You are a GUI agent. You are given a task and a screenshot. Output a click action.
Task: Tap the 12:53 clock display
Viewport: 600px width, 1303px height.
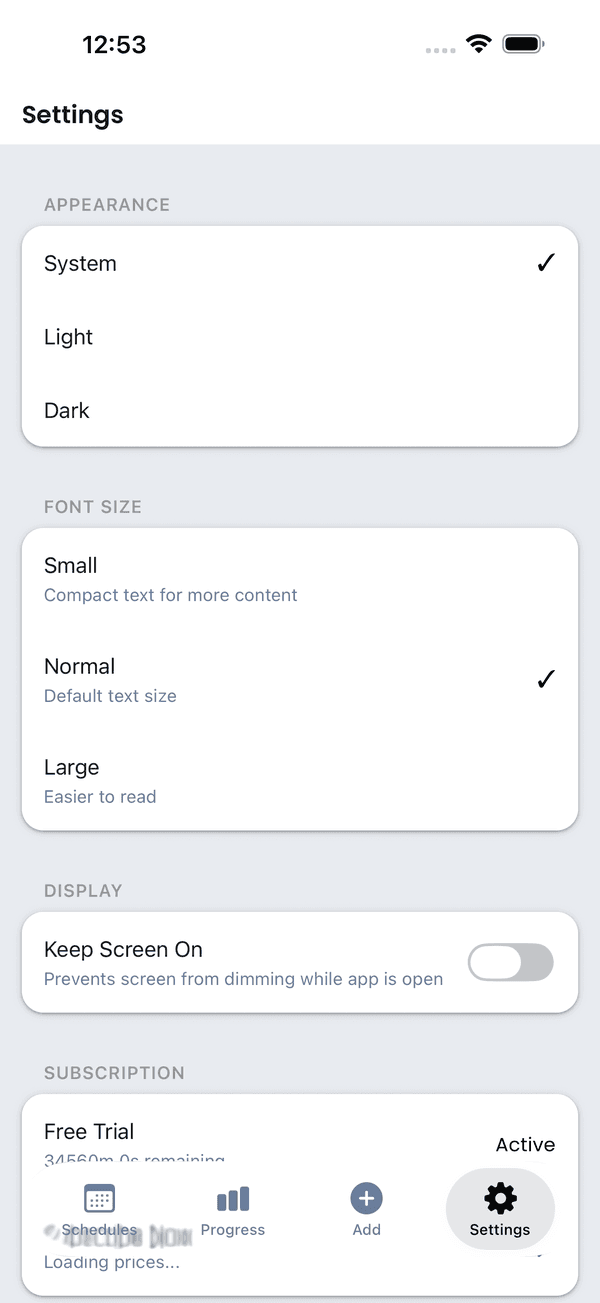click(114, 44)
